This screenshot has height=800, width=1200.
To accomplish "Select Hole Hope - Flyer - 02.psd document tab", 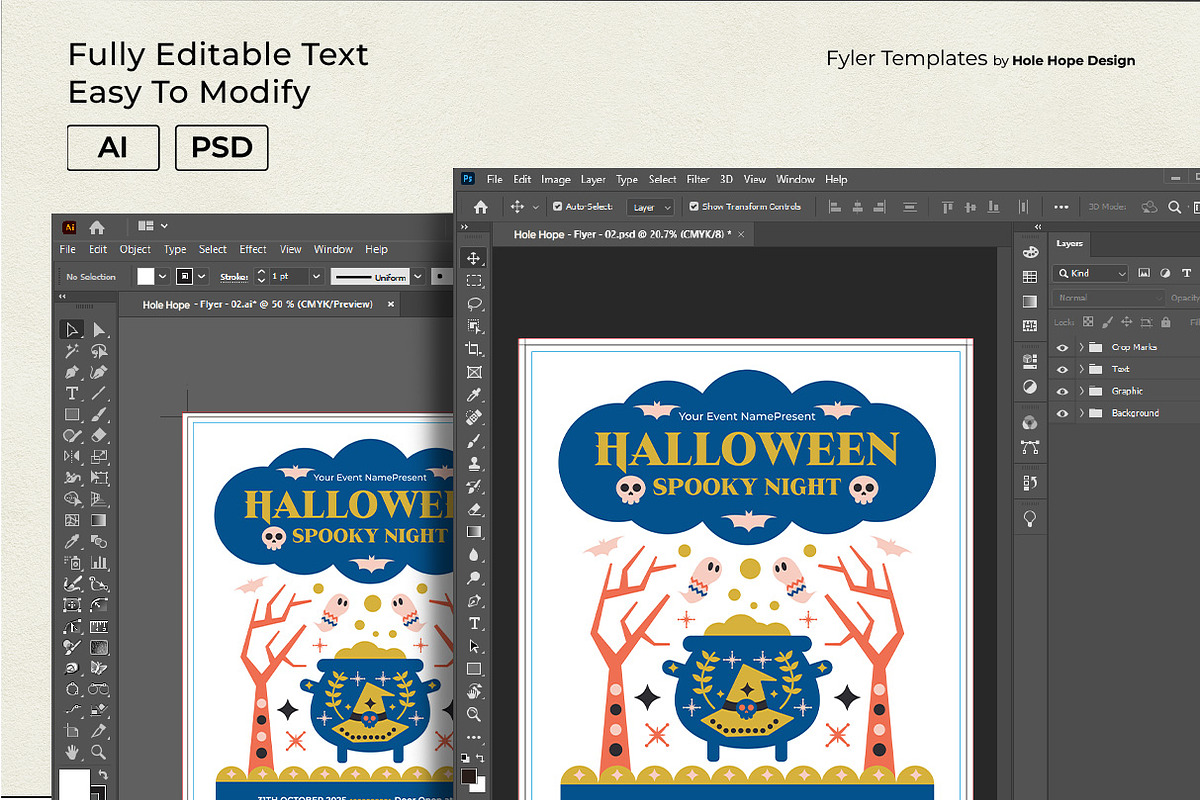I will 624,234.
